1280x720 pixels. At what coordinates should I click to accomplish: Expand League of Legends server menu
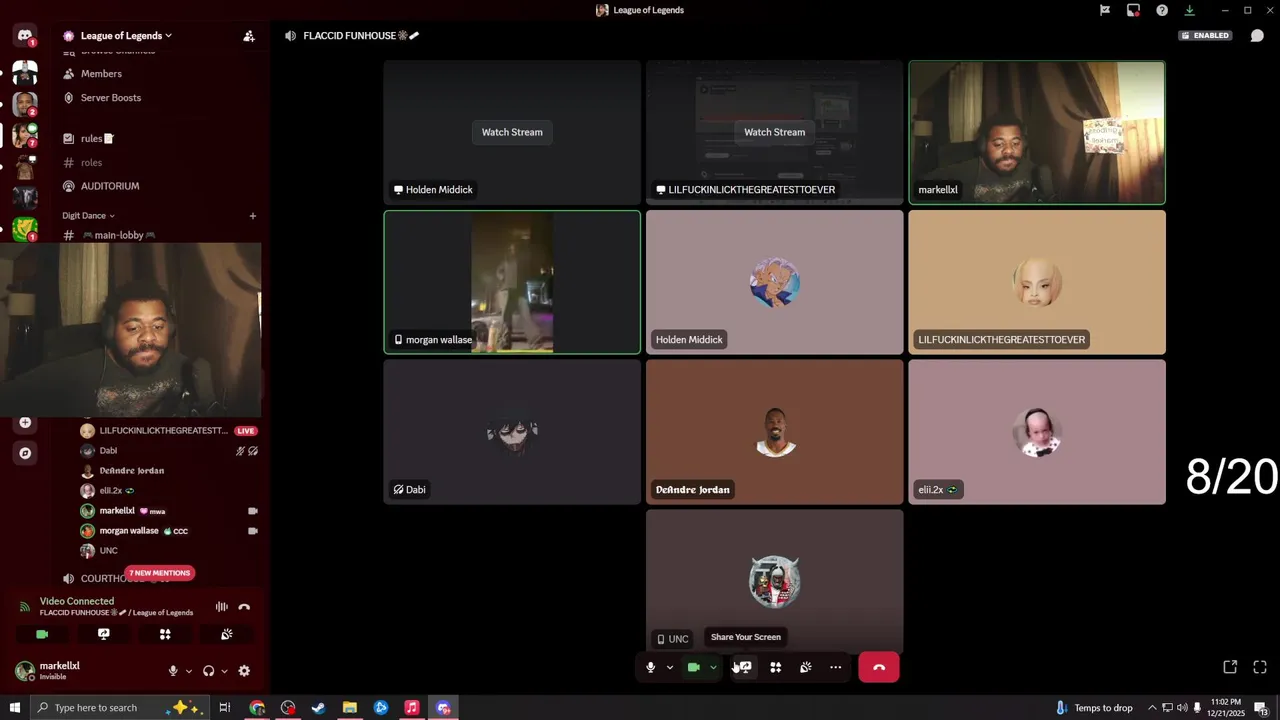126,36
